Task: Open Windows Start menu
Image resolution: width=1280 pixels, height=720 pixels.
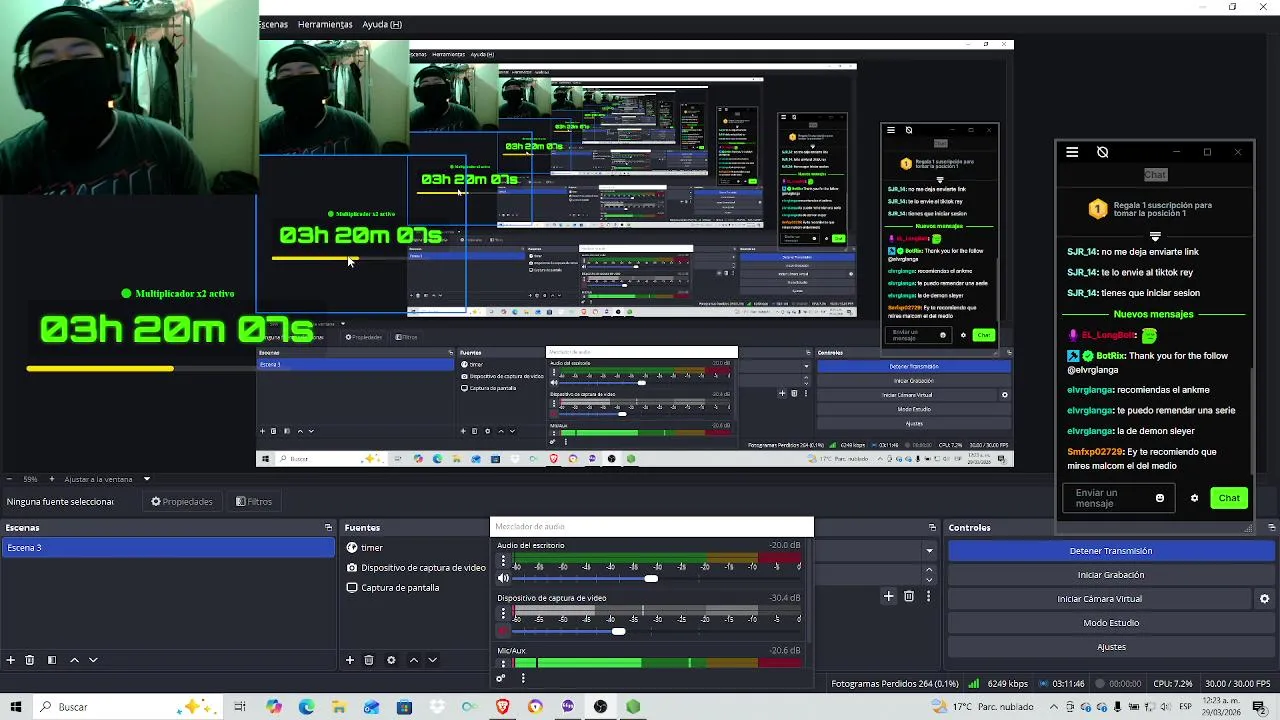Action: pyautogui.click(x=15, y=707)
